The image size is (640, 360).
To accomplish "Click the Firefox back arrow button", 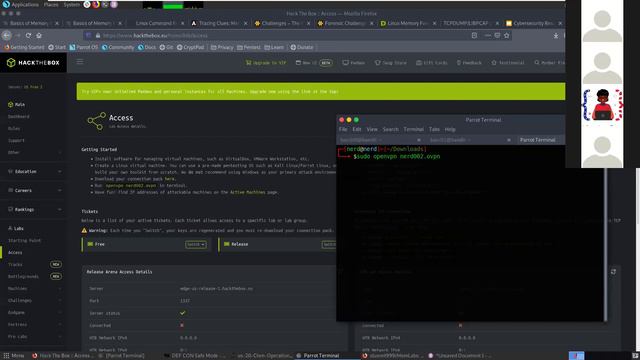I will [6, 36].
